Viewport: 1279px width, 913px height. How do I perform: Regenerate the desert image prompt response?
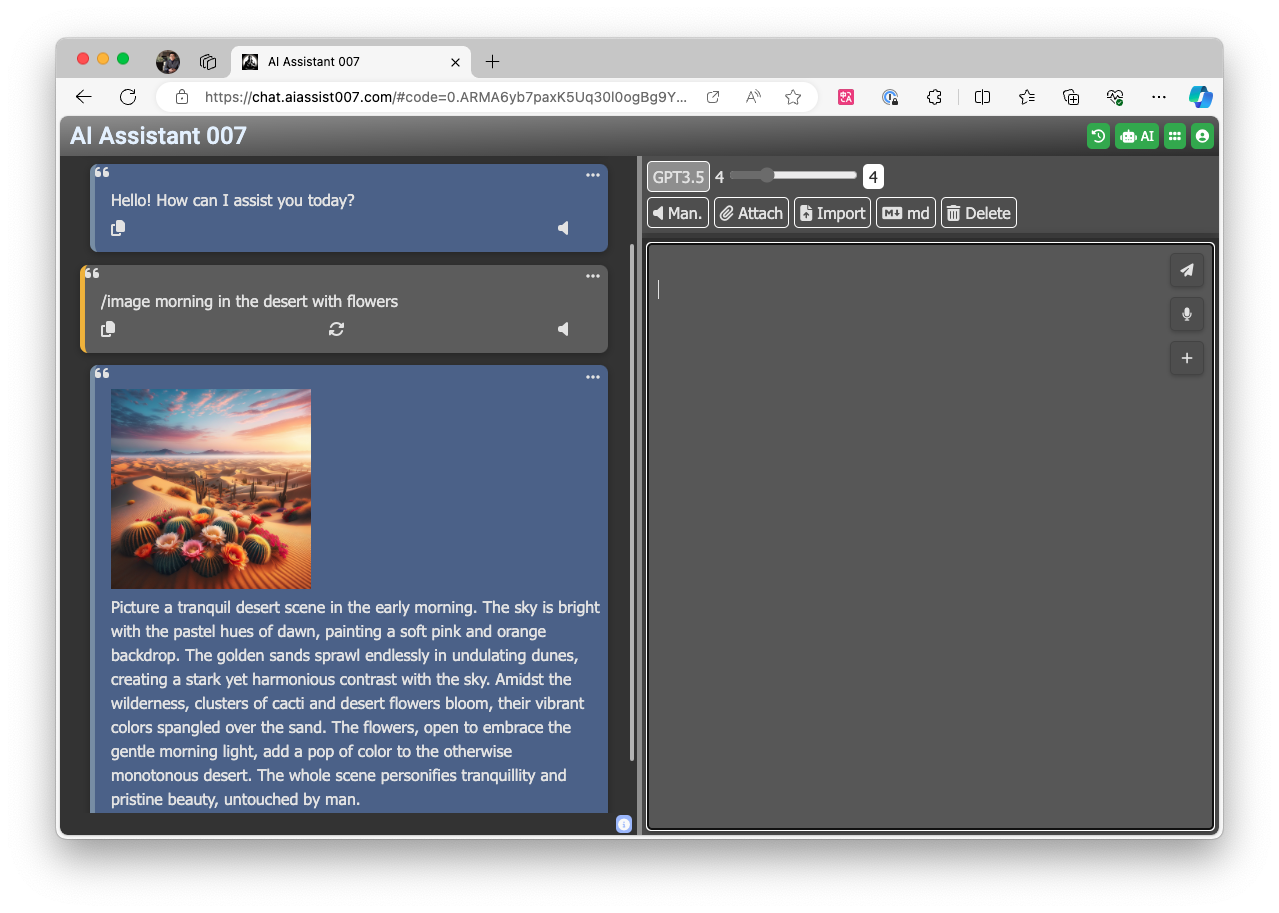336,329
